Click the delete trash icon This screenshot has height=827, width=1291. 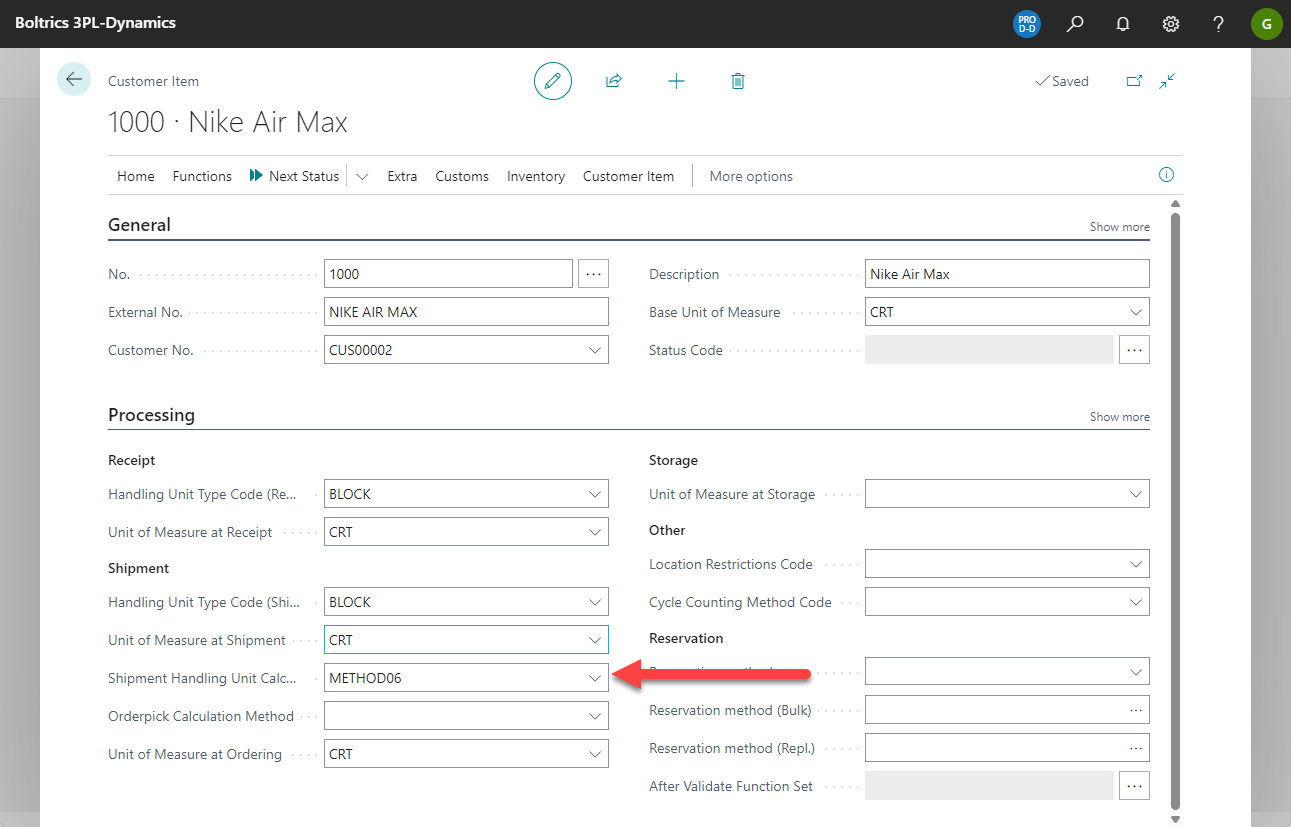738,81
